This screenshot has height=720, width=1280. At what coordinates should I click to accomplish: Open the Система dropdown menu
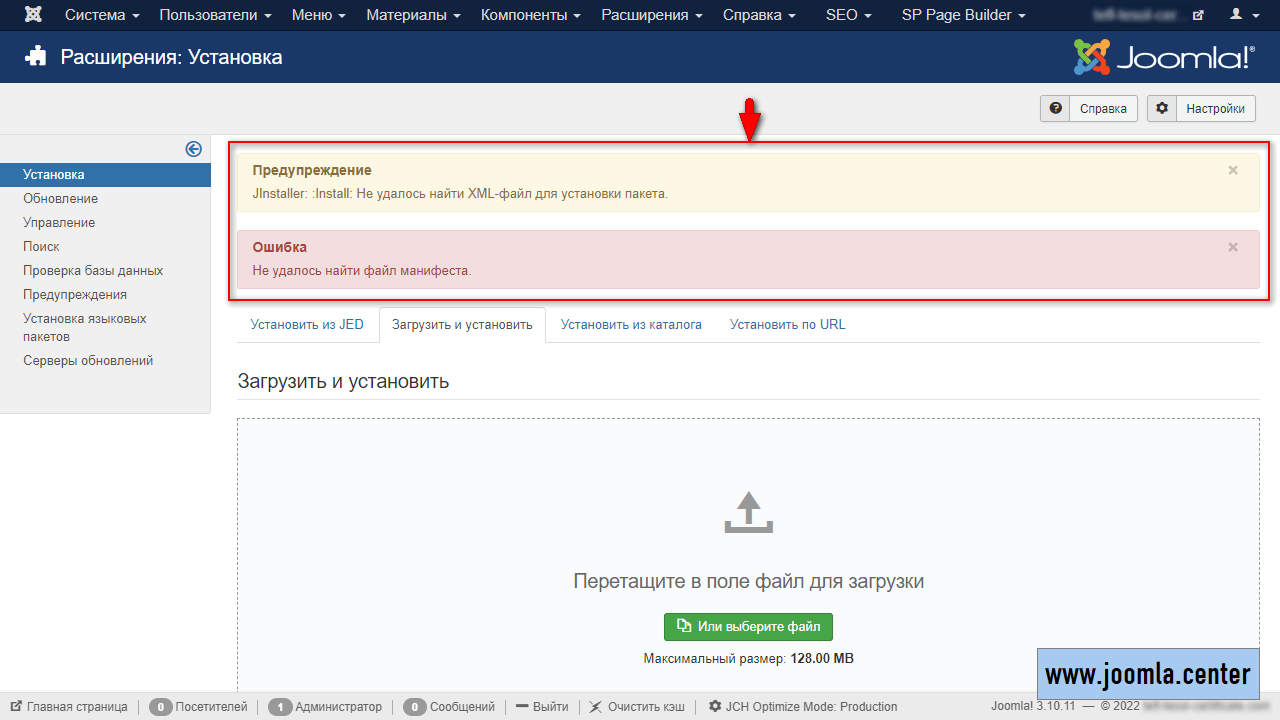(102, 15)
